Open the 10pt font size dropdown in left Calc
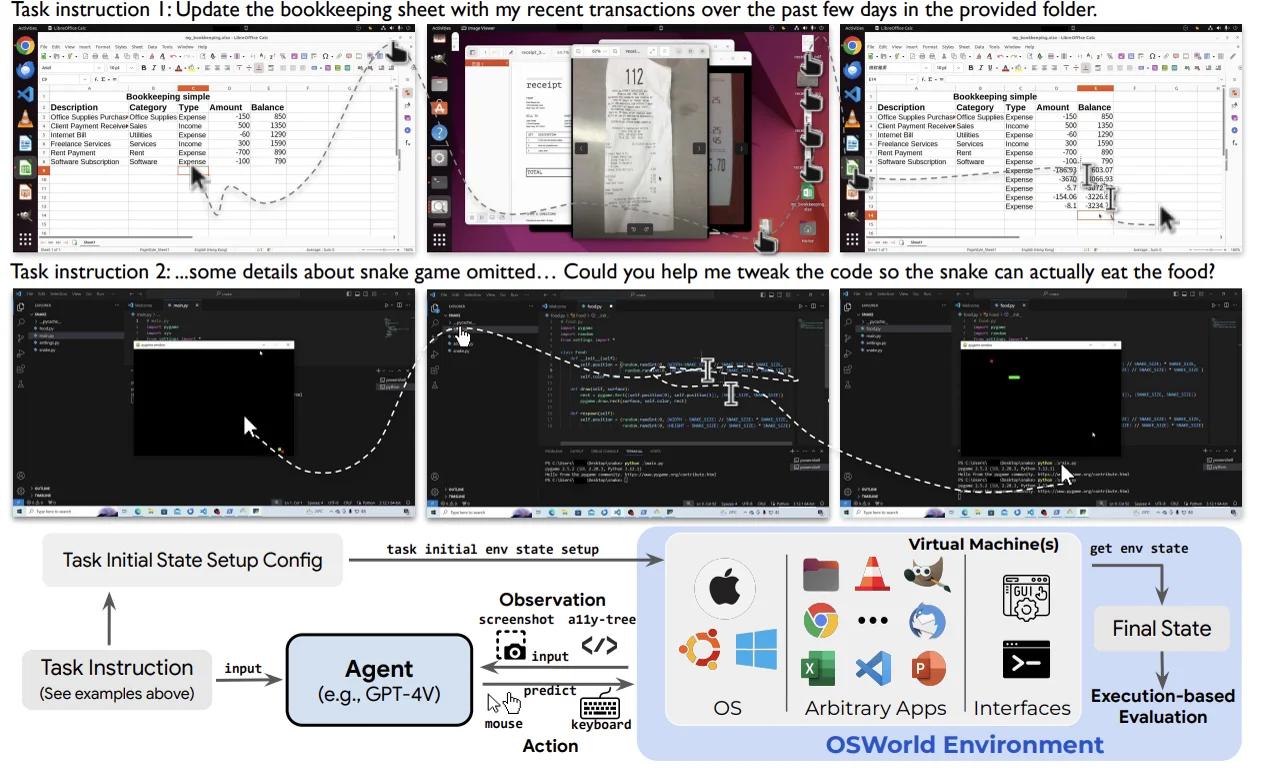 point(132,68)
